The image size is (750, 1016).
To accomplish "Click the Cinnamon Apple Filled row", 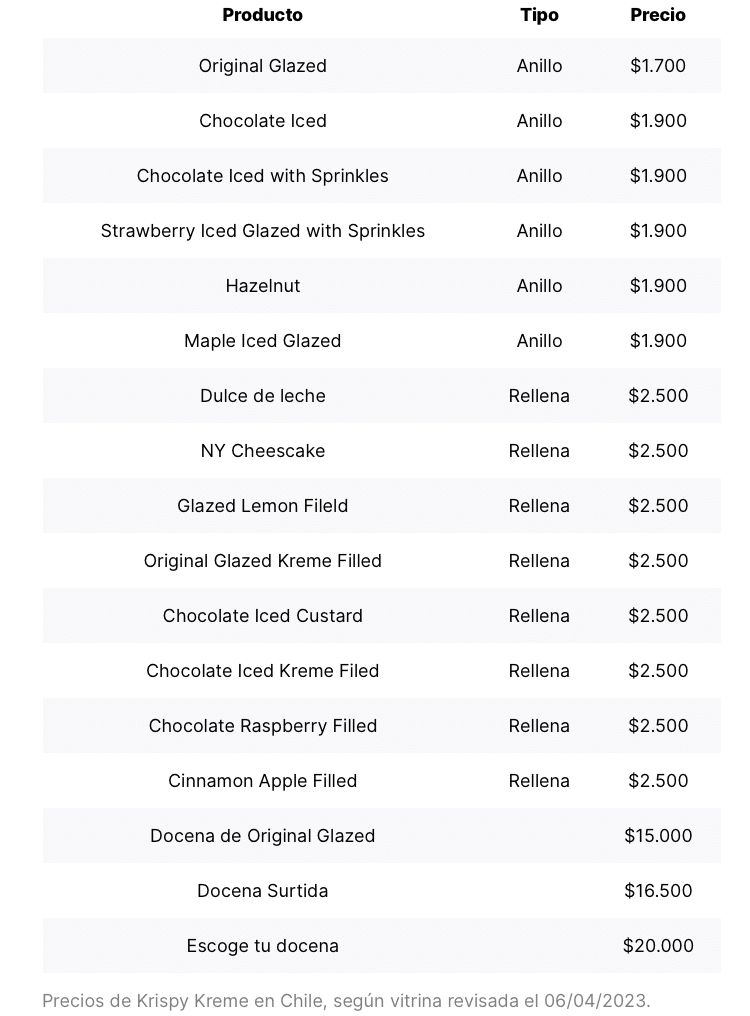I will pos(262,781).
